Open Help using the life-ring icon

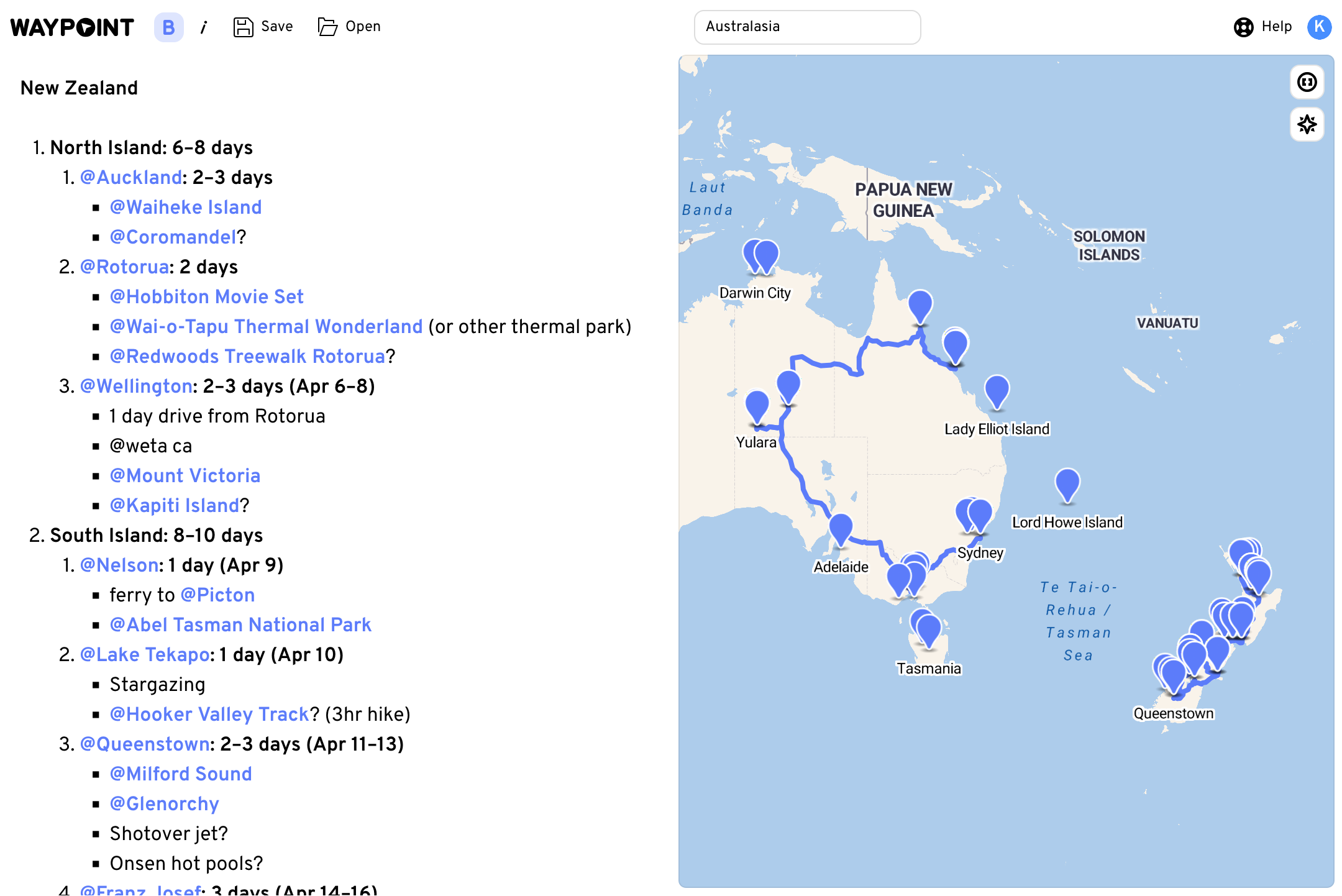point(1244,27)
